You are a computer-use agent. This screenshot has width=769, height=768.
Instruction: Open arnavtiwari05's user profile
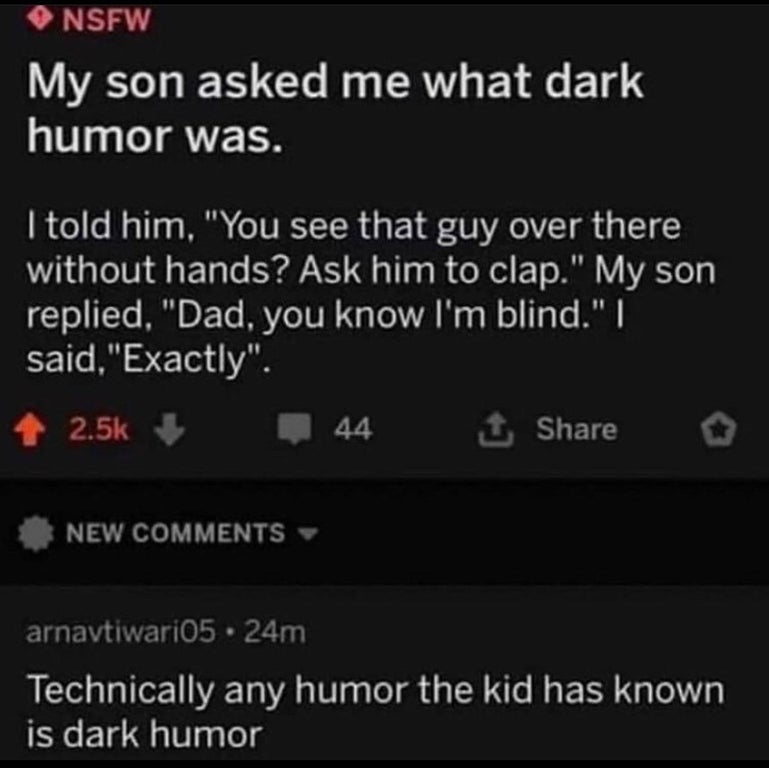tap(117, 632)
